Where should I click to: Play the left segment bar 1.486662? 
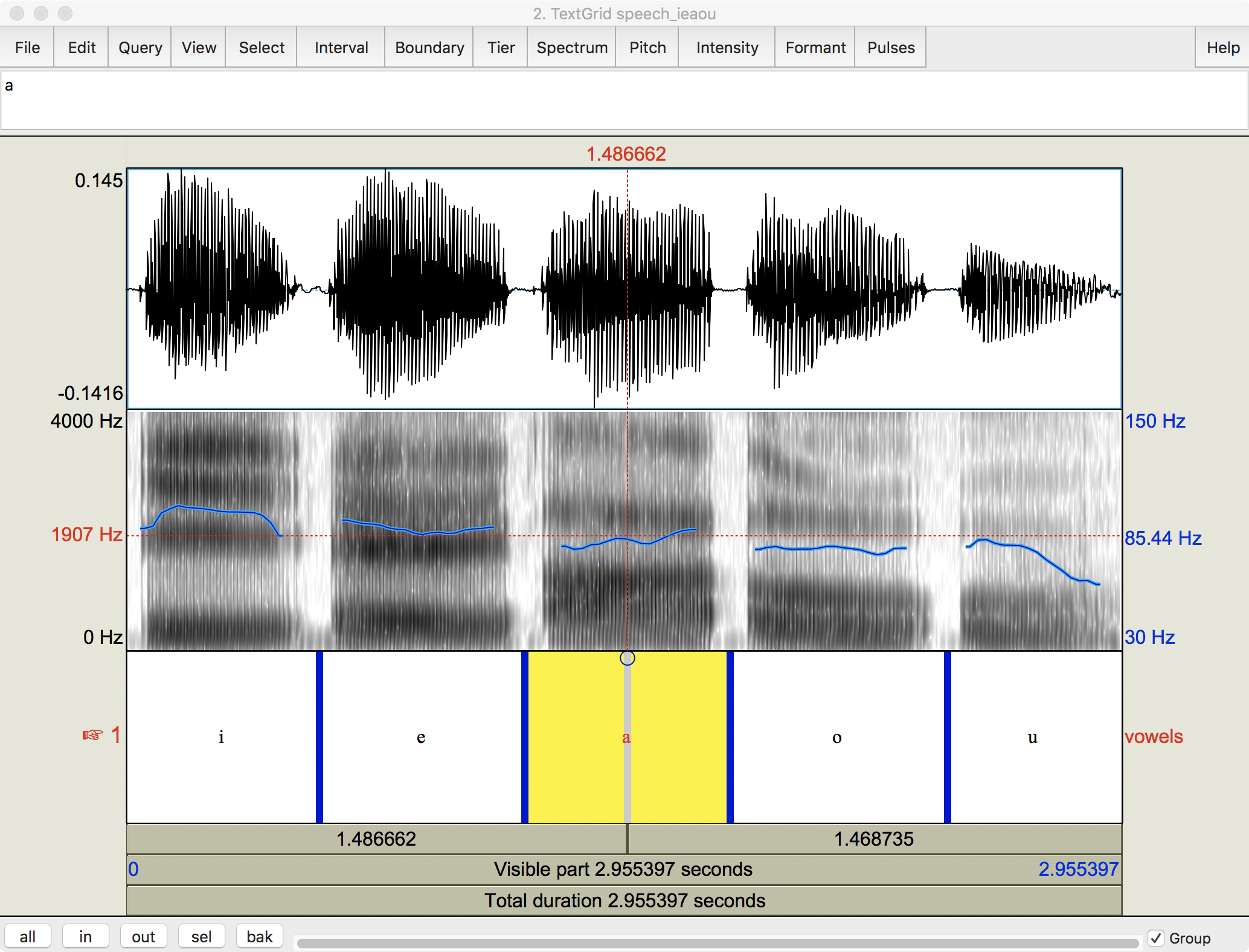(x=377, y=839)
